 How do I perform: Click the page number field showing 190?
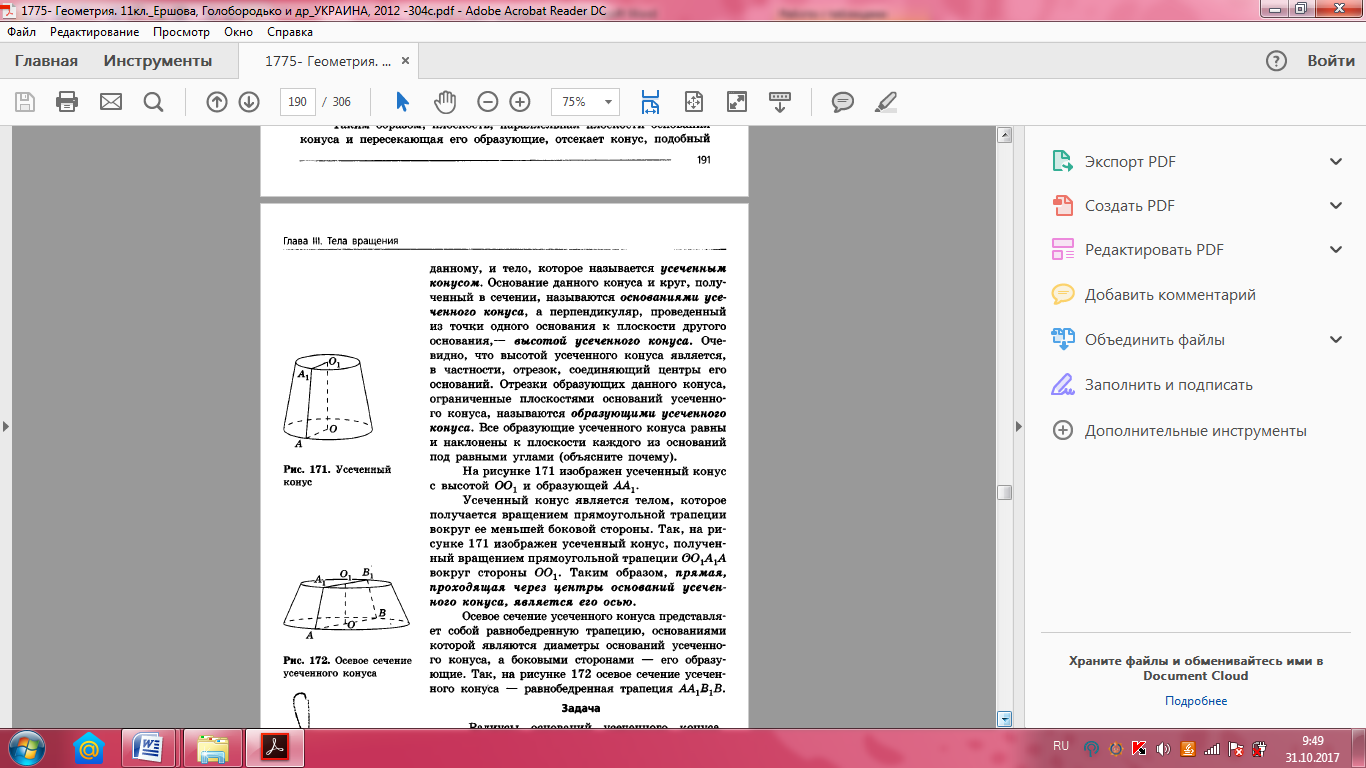coord(297,102)
